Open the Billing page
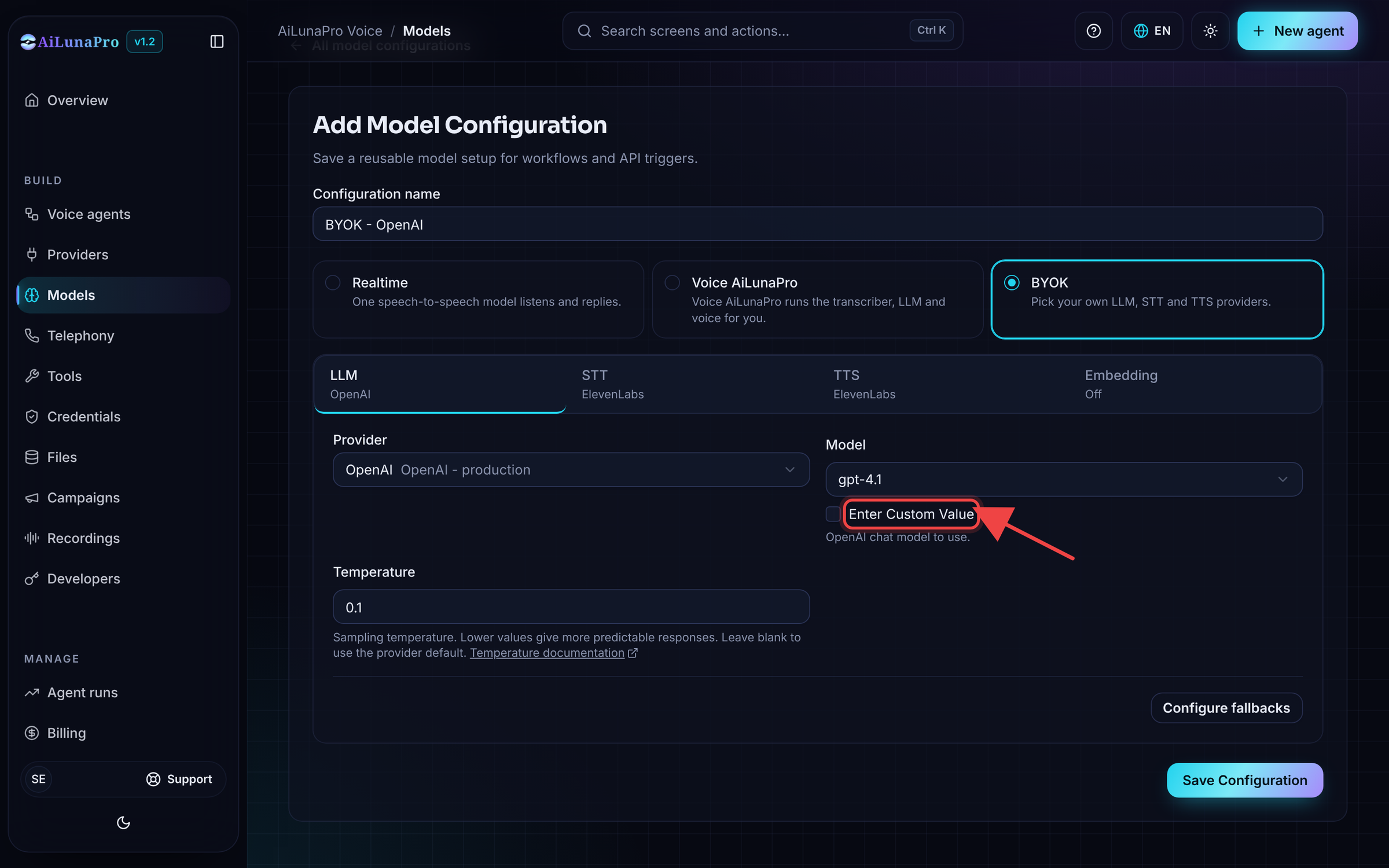The height and width of the screenshot is (868, 1389). 123,733
